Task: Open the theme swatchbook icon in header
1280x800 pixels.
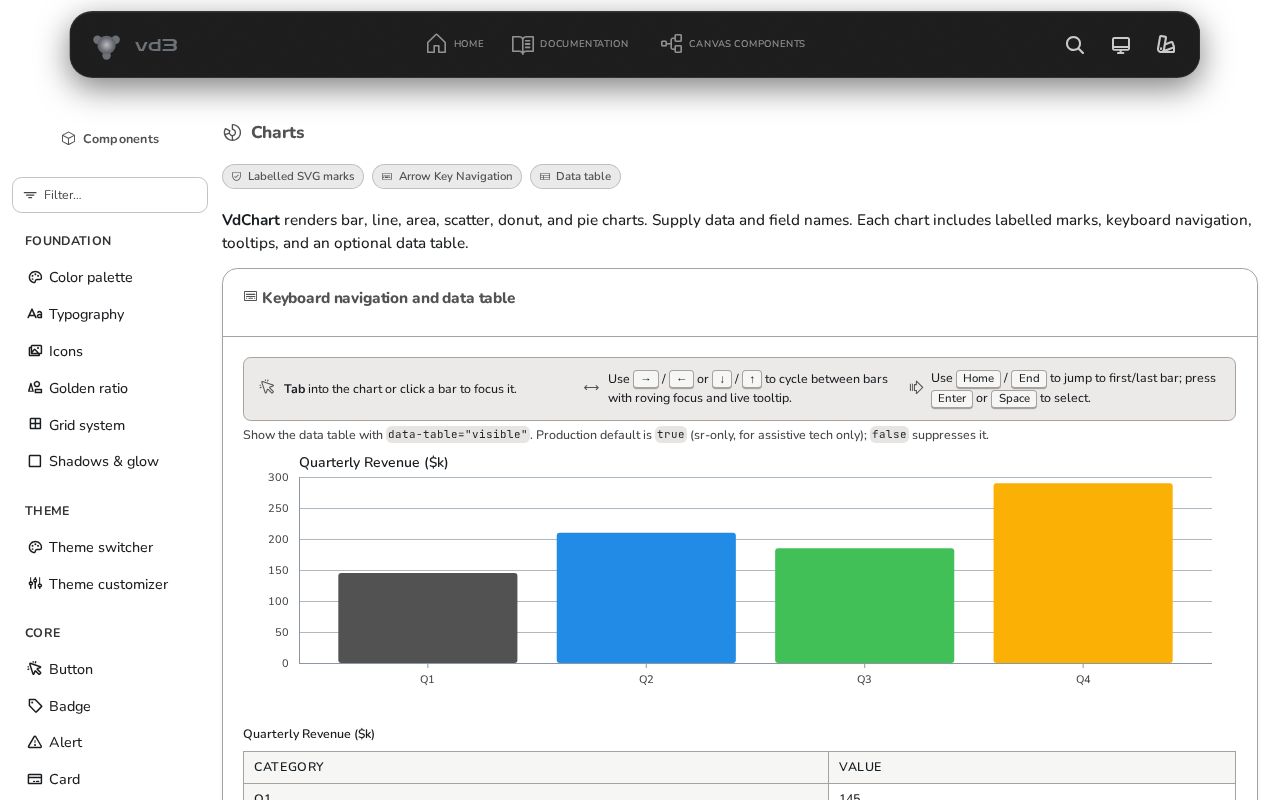Action: pos(1166,45)
